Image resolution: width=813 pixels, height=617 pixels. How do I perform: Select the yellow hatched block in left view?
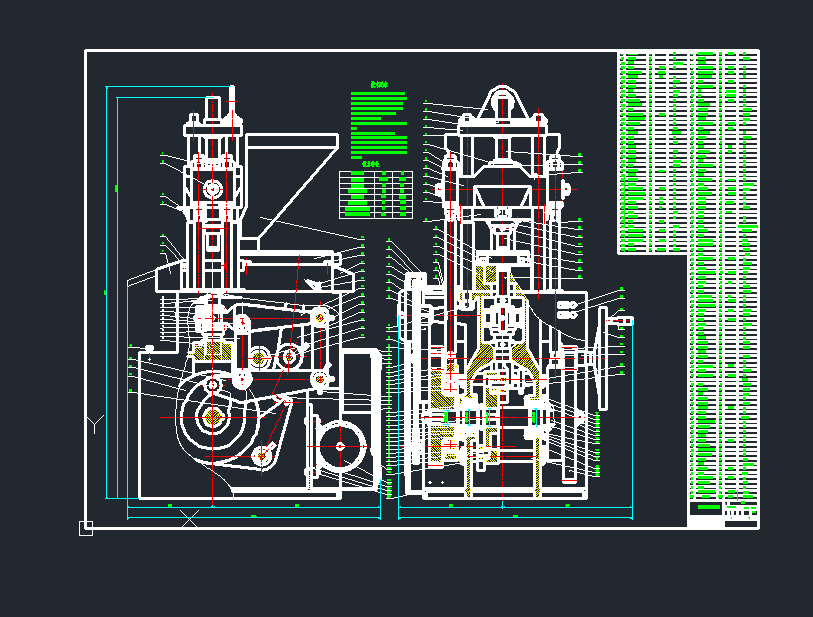coord(212,351)
